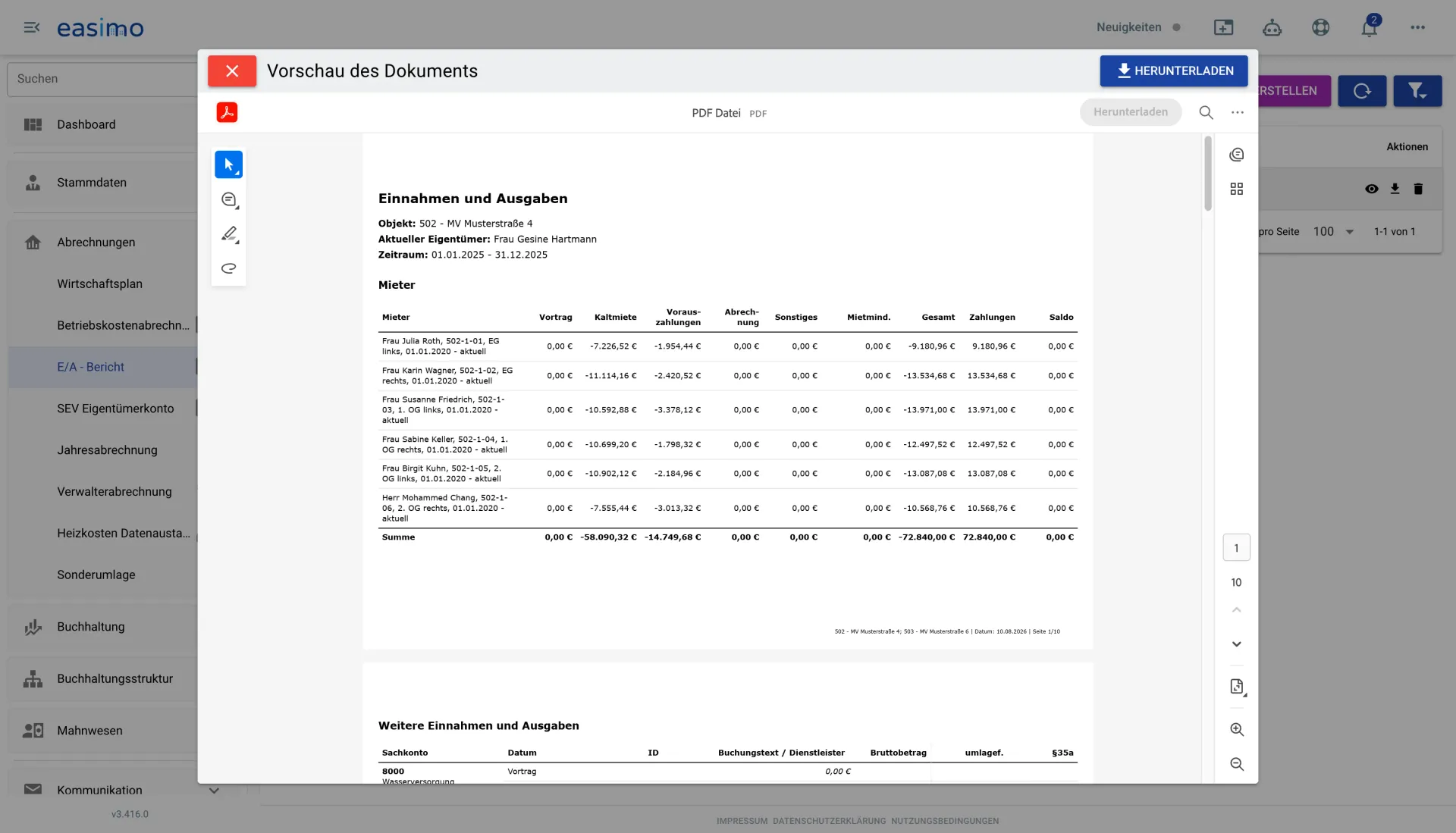Click the easimo logo
This screenshot has width=1456, height=833.
pyautogui.click(x=100, y=28)
